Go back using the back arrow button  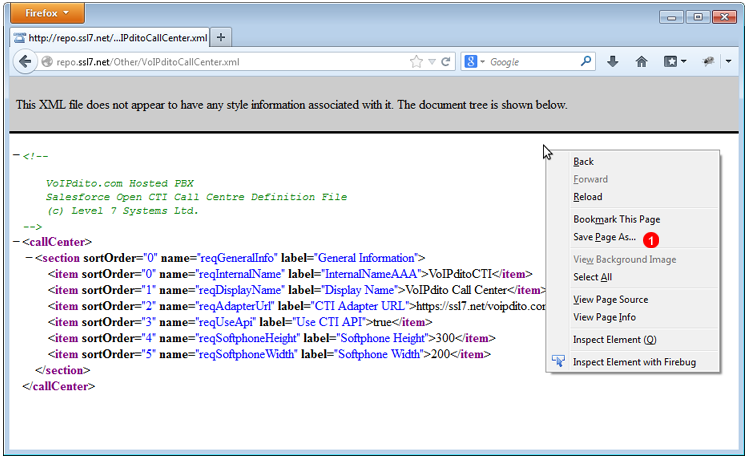[25, 62]
